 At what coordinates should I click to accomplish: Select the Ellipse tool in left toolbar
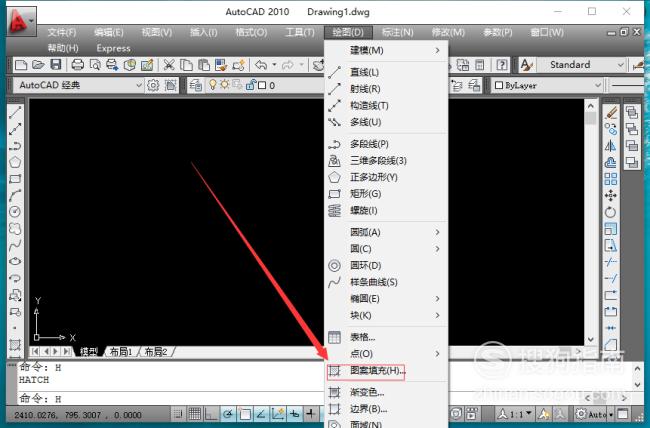pos(15,261)
